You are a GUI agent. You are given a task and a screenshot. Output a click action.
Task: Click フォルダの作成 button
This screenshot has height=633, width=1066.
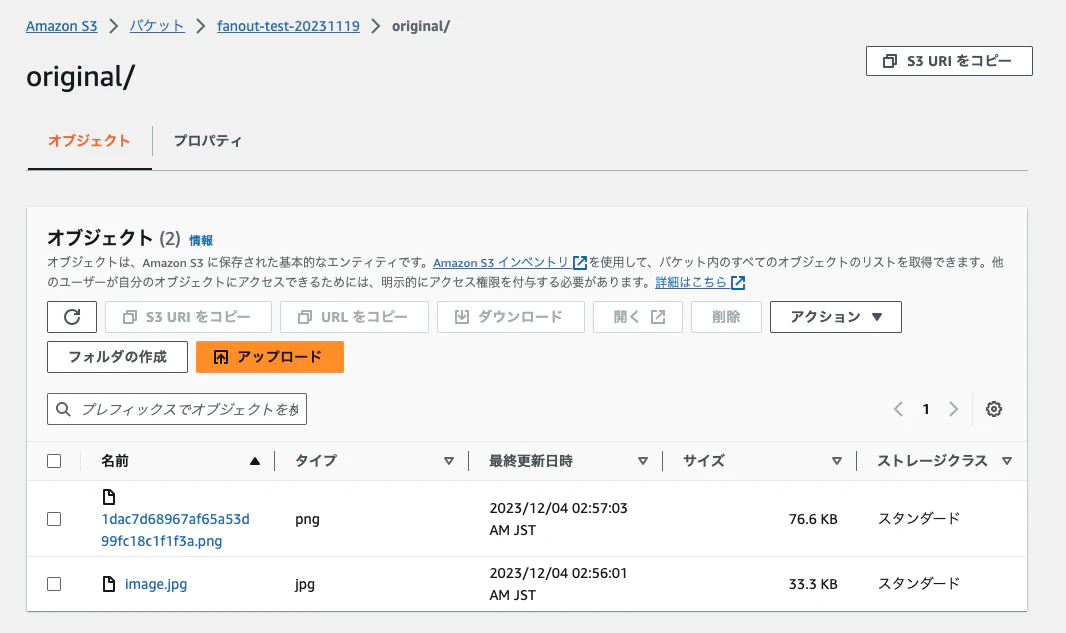point(118,357)
